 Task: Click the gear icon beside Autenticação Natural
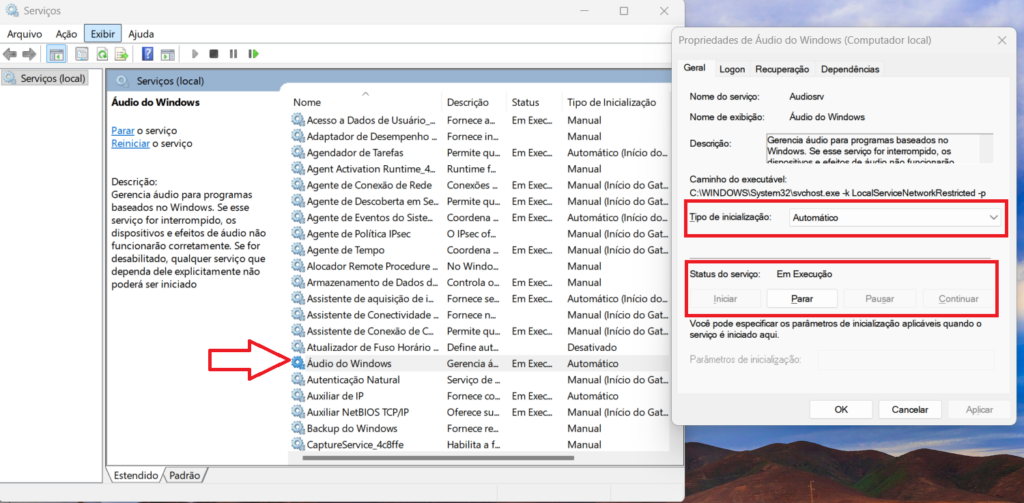click(298, 380)
